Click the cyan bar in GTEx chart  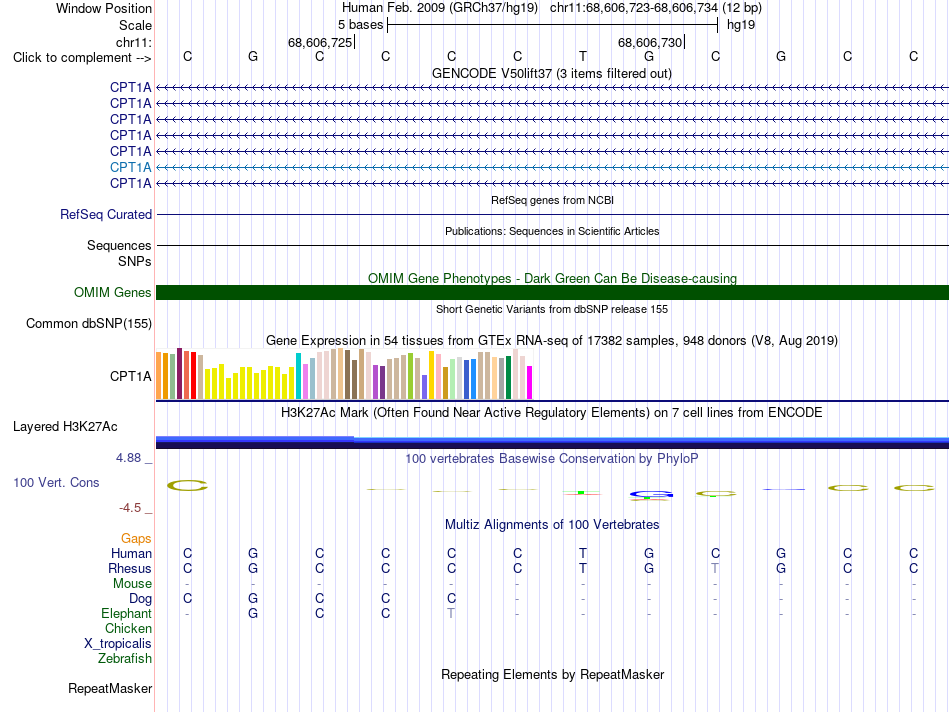[298, 376]
